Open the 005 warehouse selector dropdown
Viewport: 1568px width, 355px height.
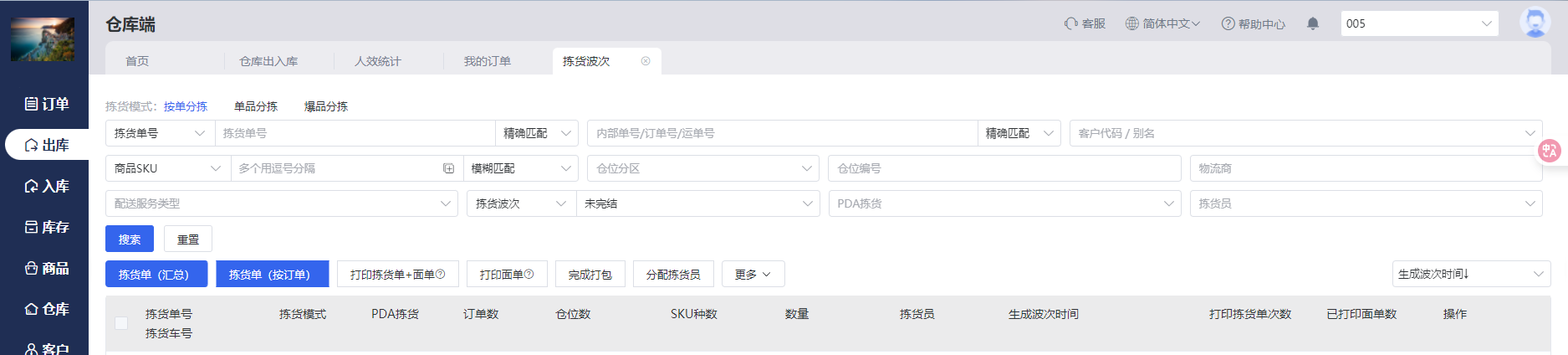pyautogui.click(x=1418, y=23)
